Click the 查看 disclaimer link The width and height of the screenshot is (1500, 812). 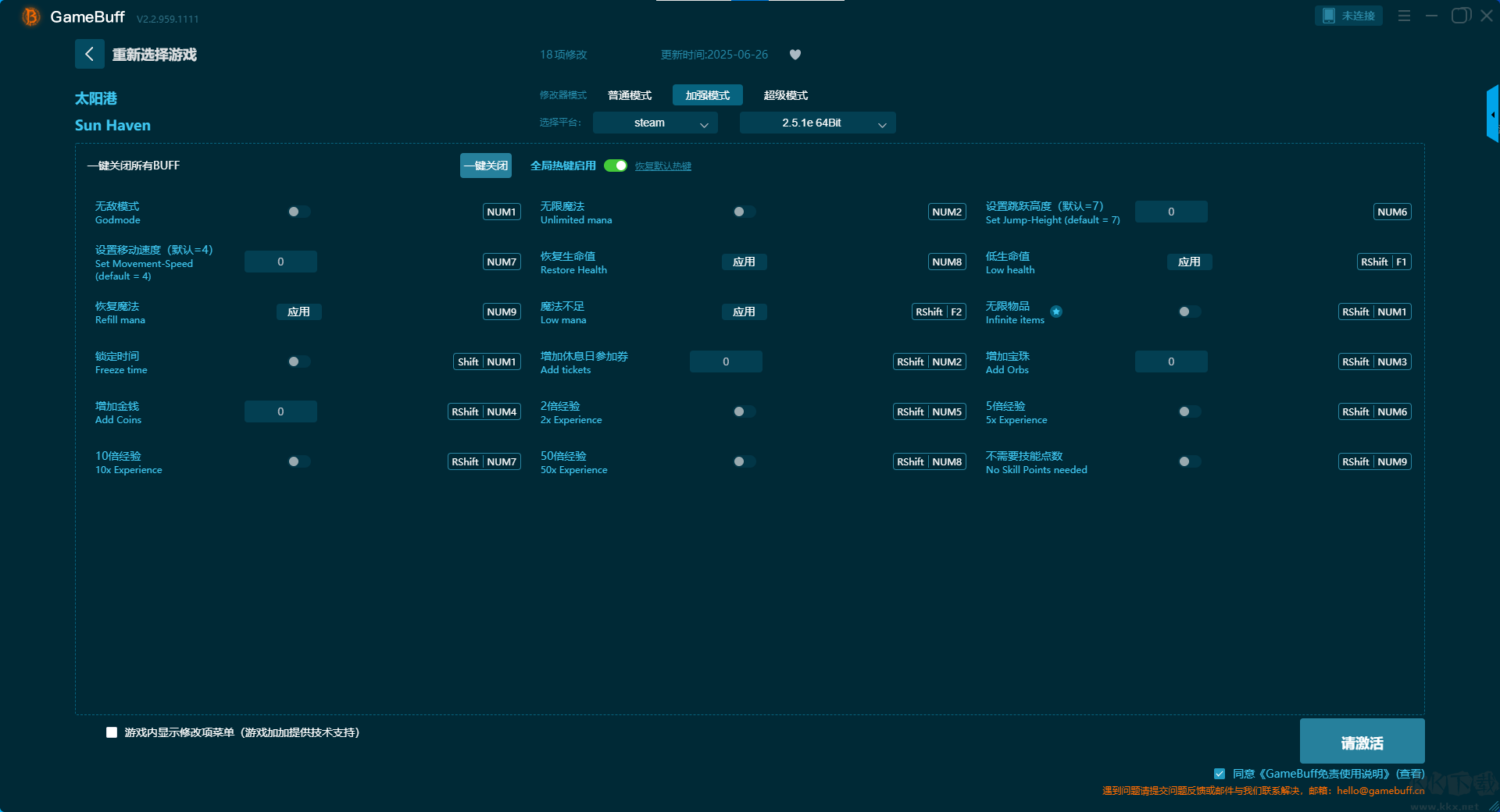(x=1411, y=774)
